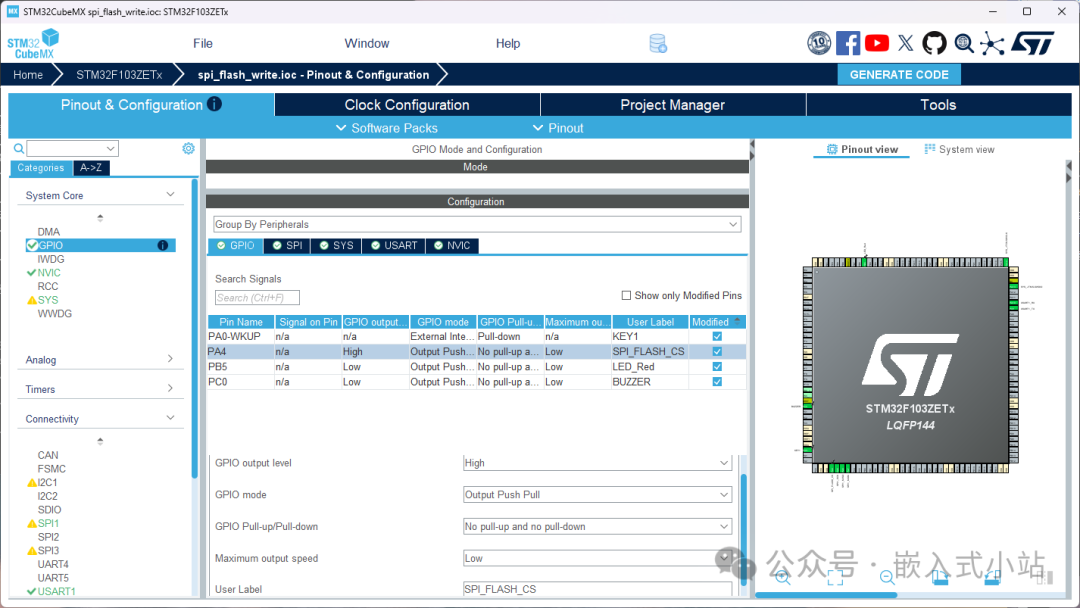Toggle Modified checkbox for PA0-WKUP
The height and width of the screenshot is (608, 1080).
click(x=717, y=337)
